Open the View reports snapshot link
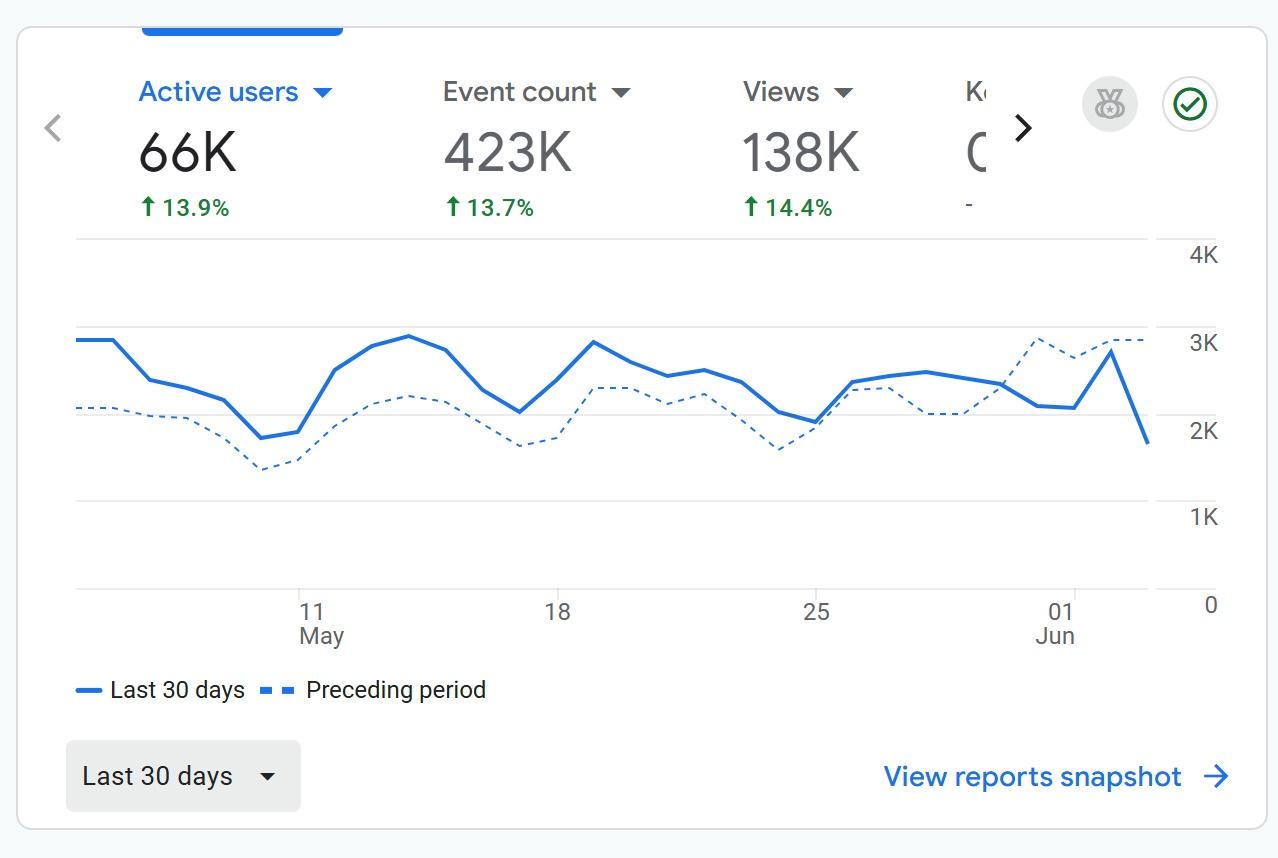 [x=1032, y=777]
